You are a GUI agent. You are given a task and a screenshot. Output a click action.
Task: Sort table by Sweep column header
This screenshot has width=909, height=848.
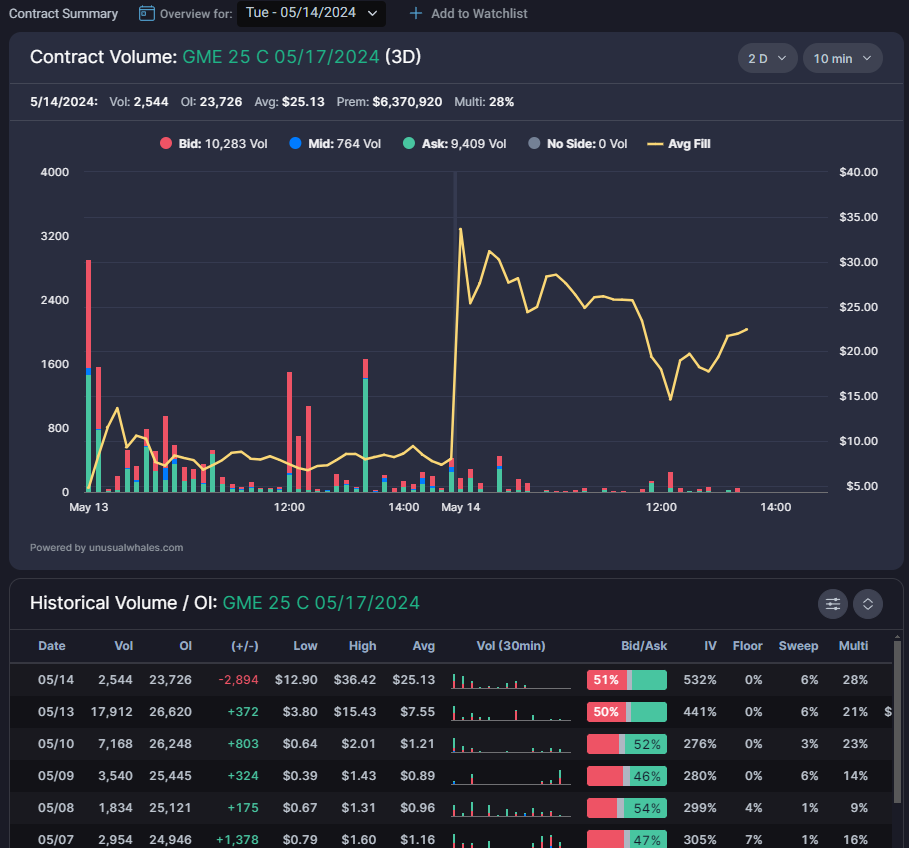click(798, 646)
